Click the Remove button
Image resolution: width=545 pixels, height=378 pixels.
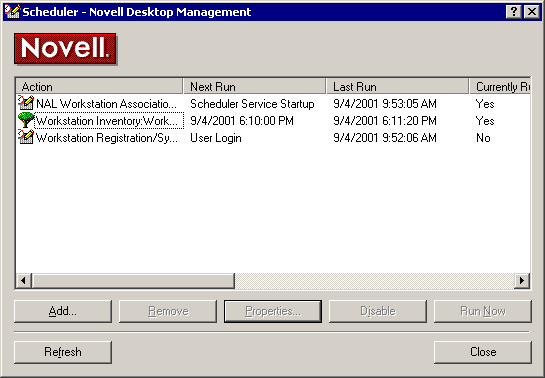pyautogui.click(x=168, y=311)
